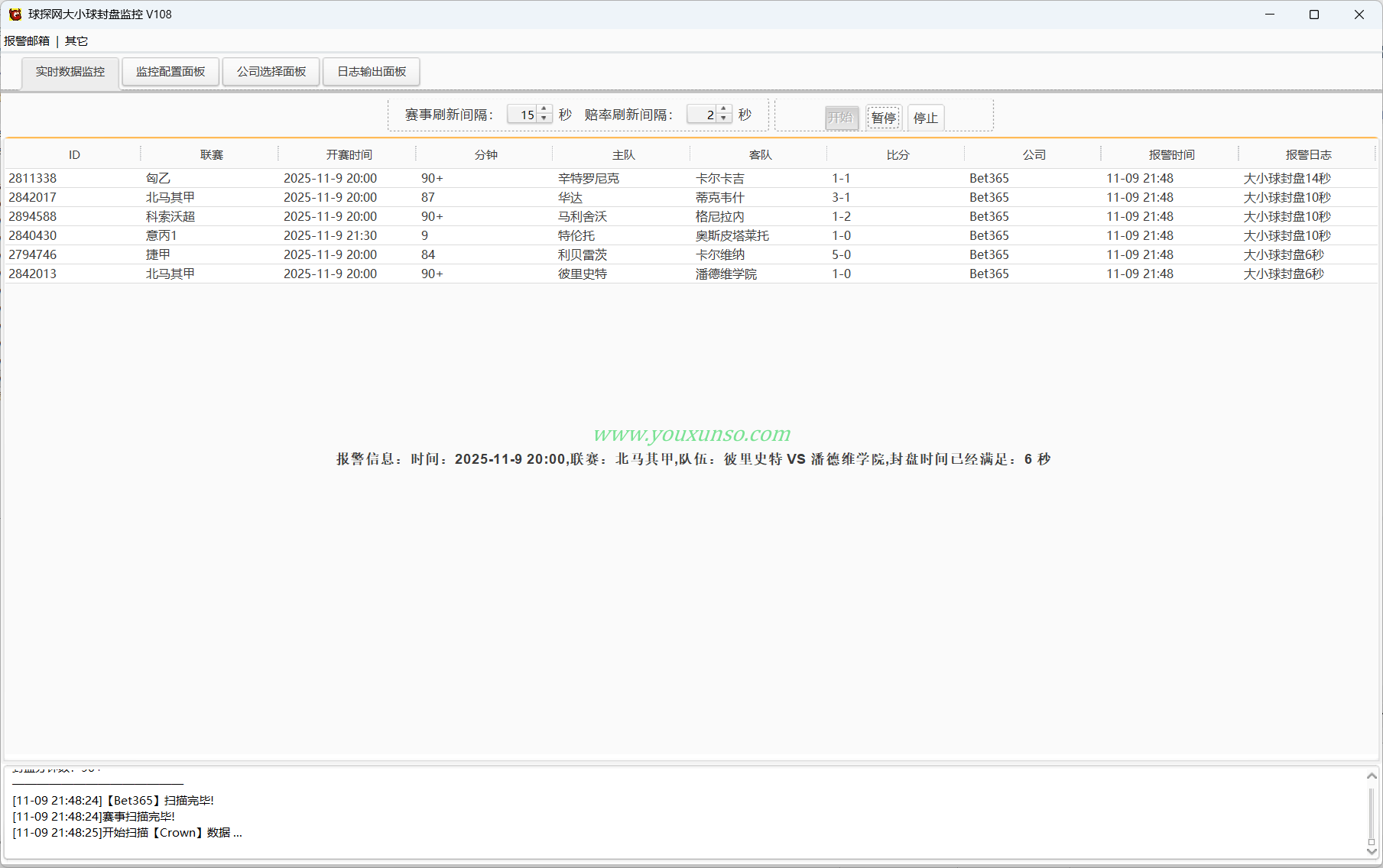This screenshot has height=868, width=1383.
Task: Click 意丙1 league cell
Action: 161,235
